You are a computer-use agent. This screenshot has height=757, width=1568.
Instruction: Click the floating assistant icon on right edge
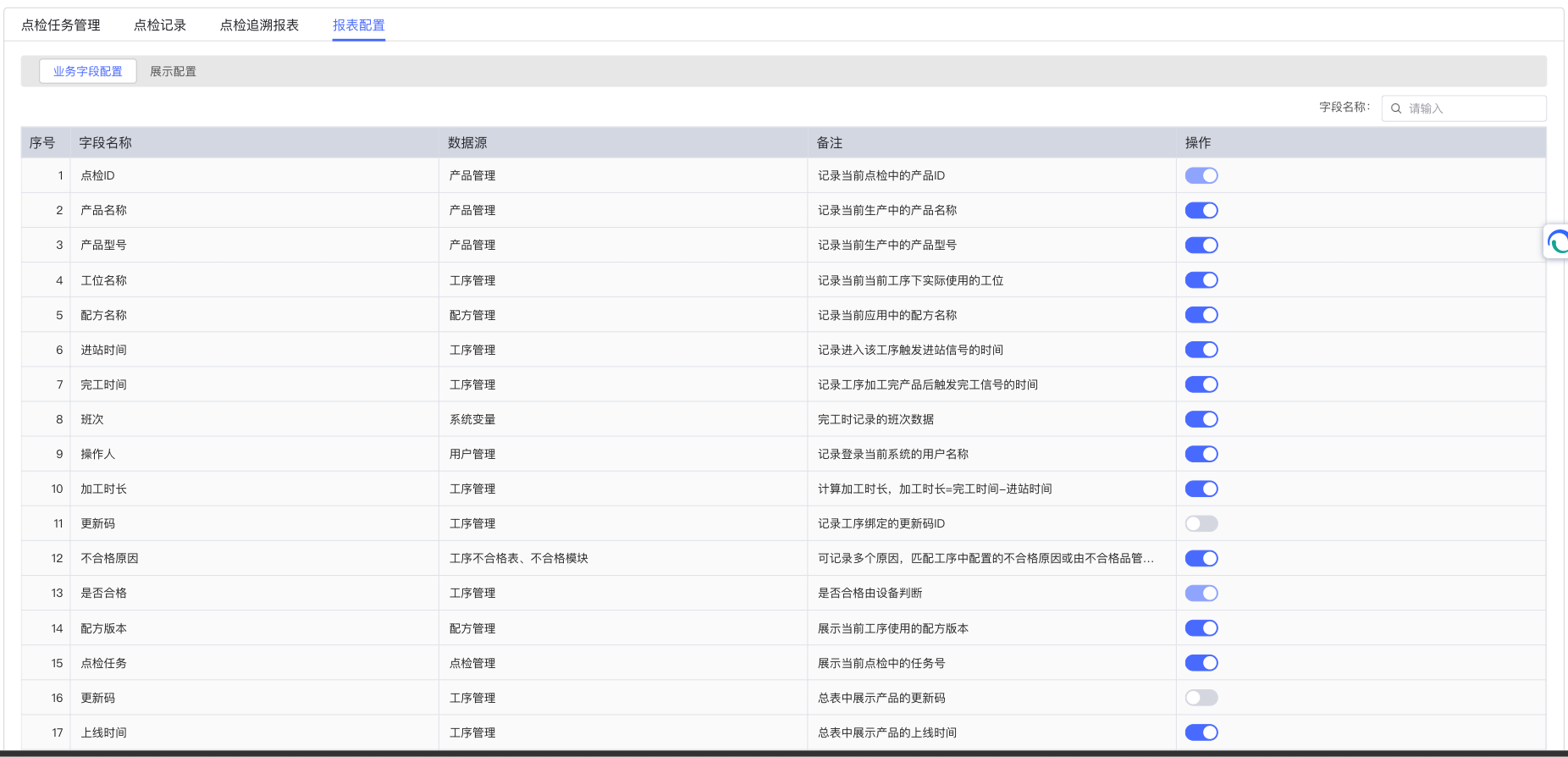1557,243
